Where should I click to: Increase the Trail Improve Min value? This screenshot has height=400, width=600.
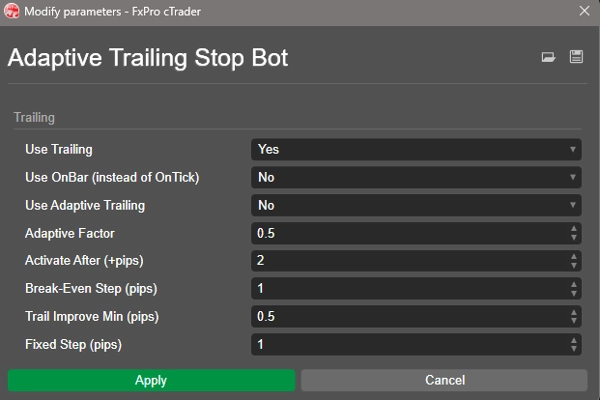[574, 312]
